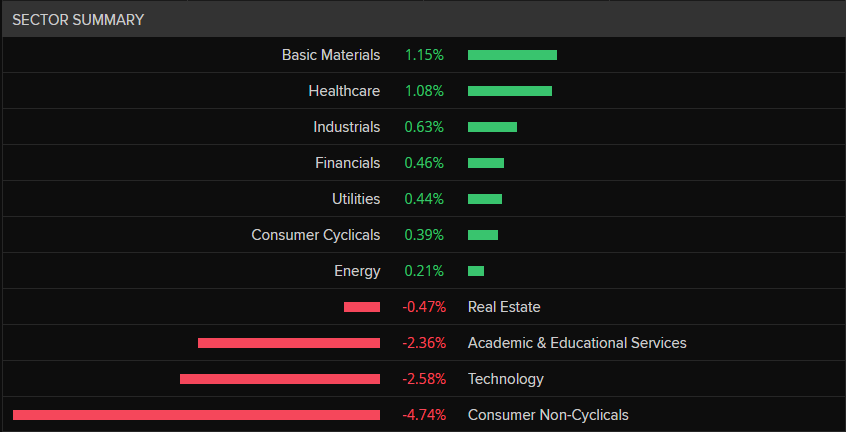Select the Utilities sector

[356, 199]
